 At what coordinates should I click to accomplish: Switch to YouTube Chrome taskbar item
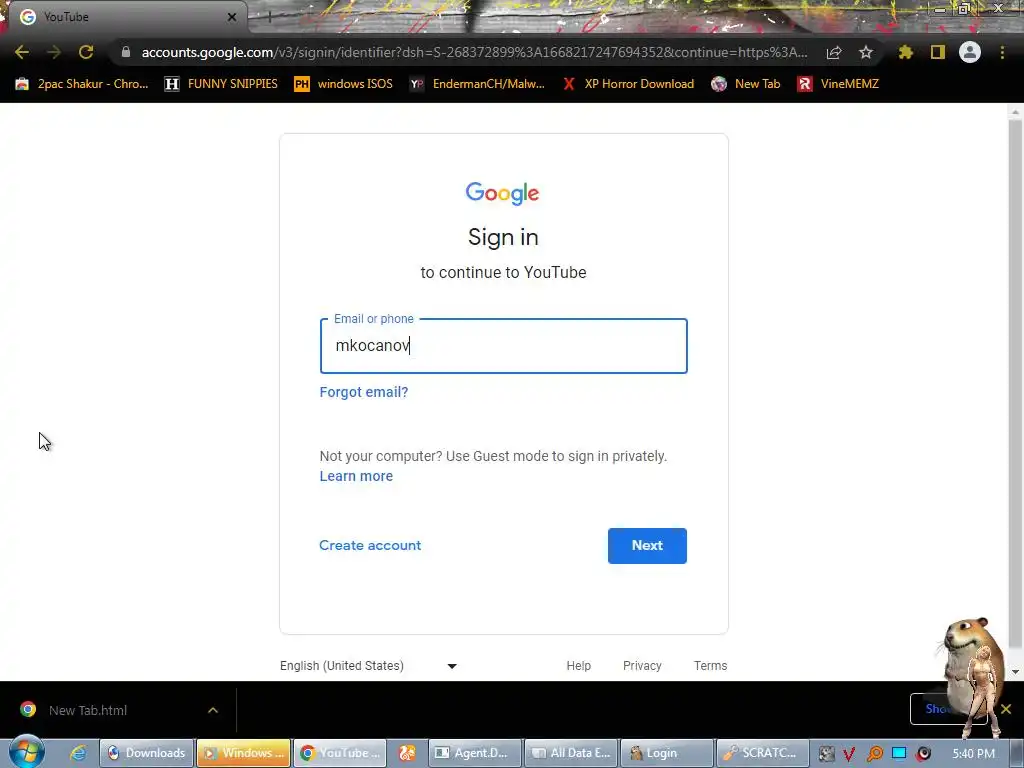tap(340, 753)
